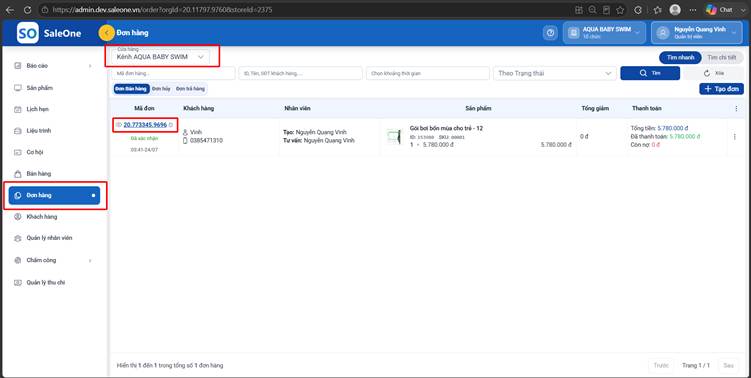Image resolution: width=751 pixels, height=378 pixels.
Task: Click the browser refresh icon
Action: coord(27,10)
